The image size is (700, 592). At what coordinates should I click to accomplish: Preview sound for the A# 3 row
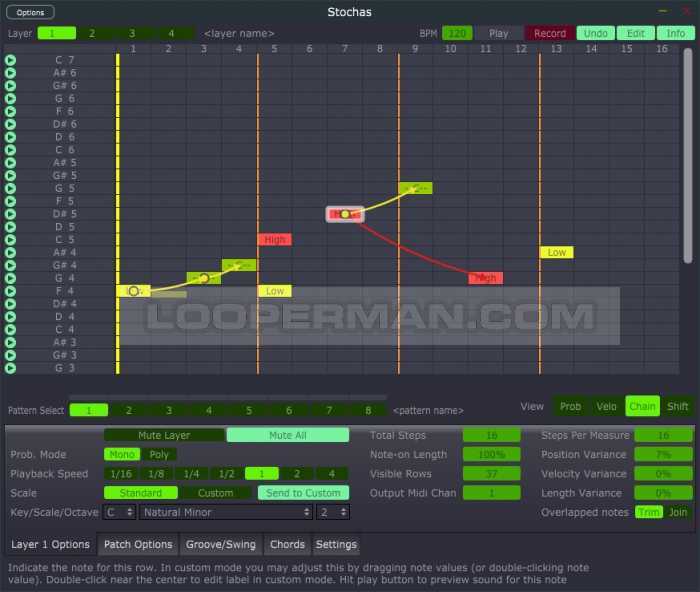point(10,343)
